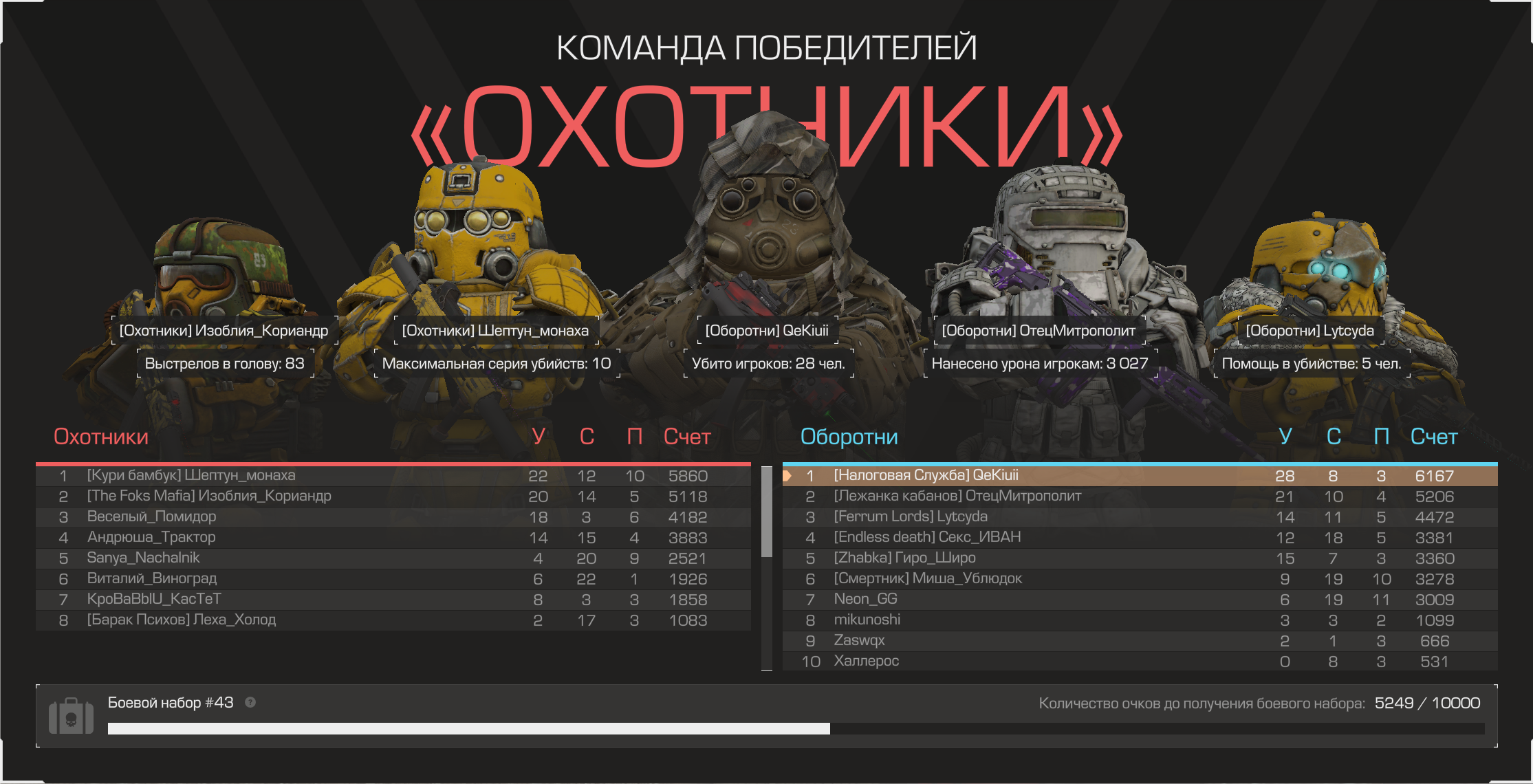The image size is (1533, 784).
Task: Click the С column header of Оборотни table
Action: (x=1334, y=437)
